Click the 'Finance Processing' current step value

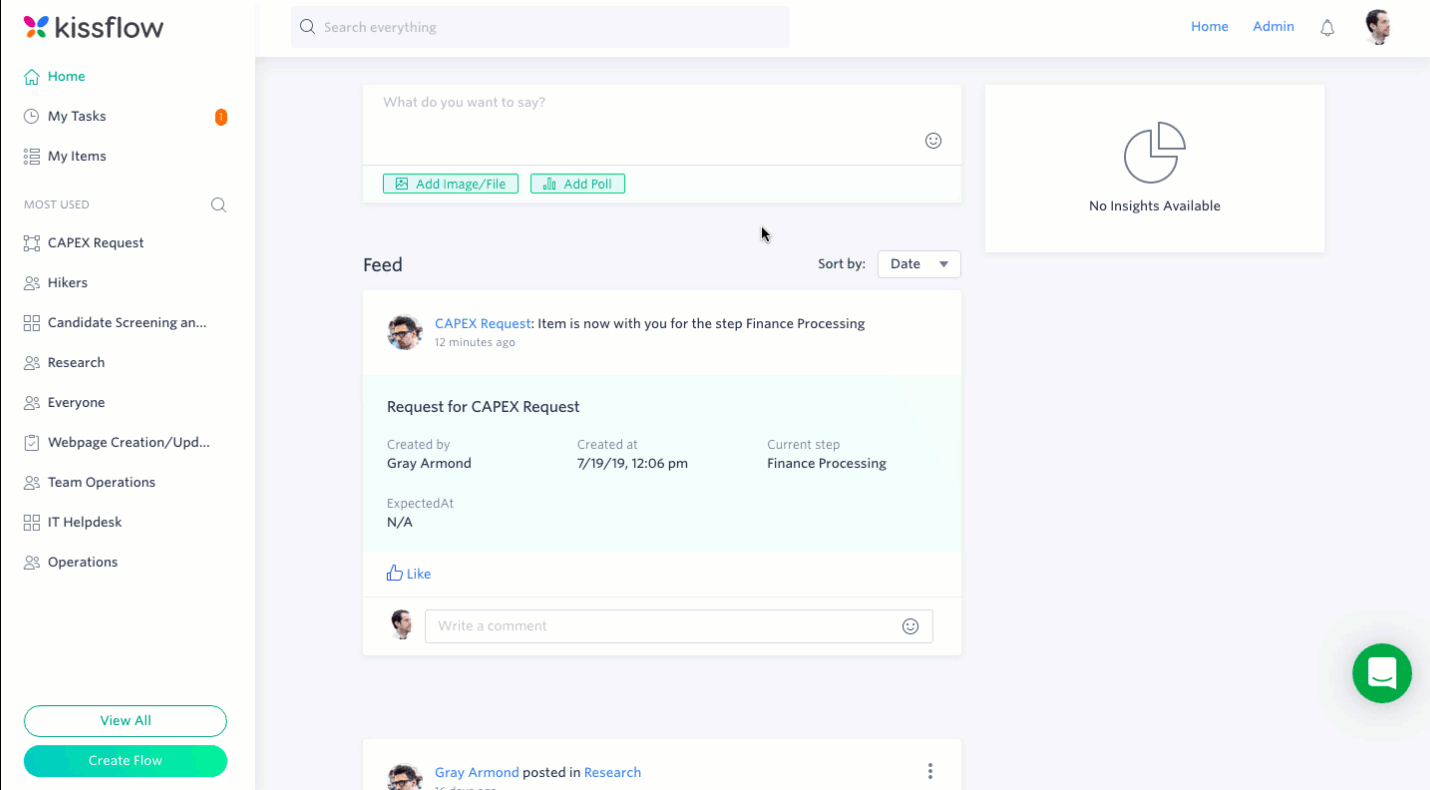coord(826,464)
